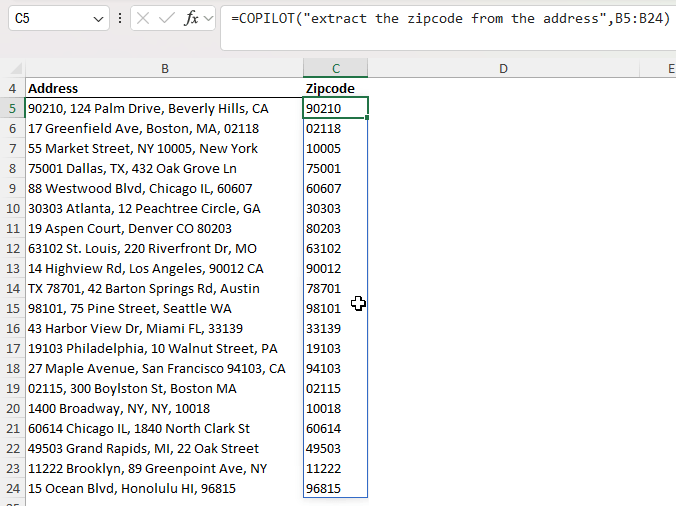Click zipcode cell 19103
The width and height of the screenshot is (676, 506).
(x=335, y=348)
